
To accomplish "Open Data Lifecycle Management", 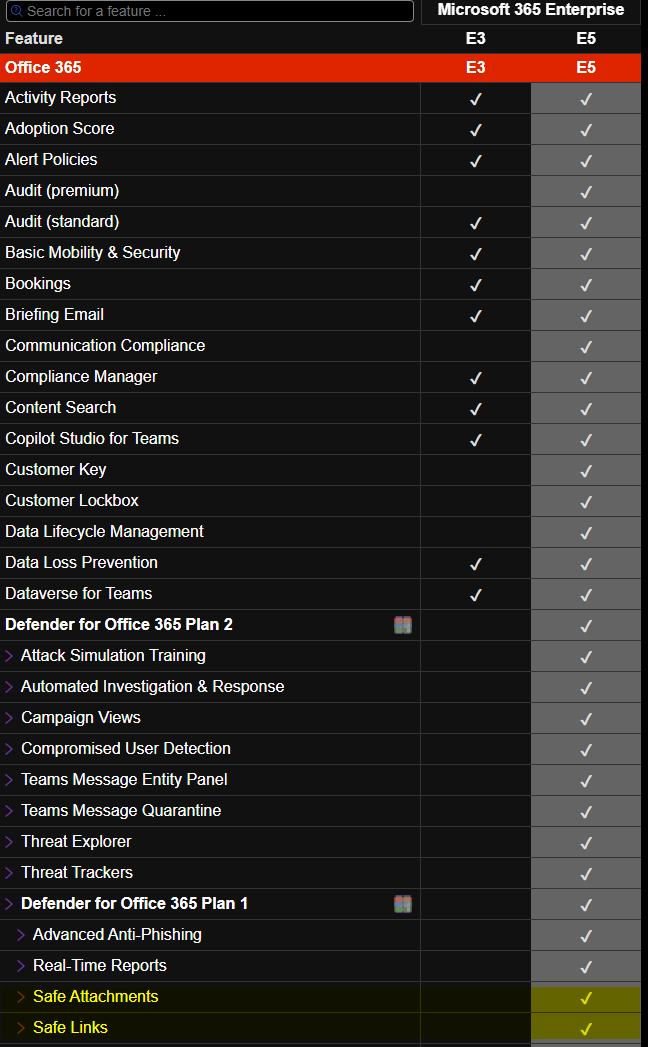I will (104, 532).
